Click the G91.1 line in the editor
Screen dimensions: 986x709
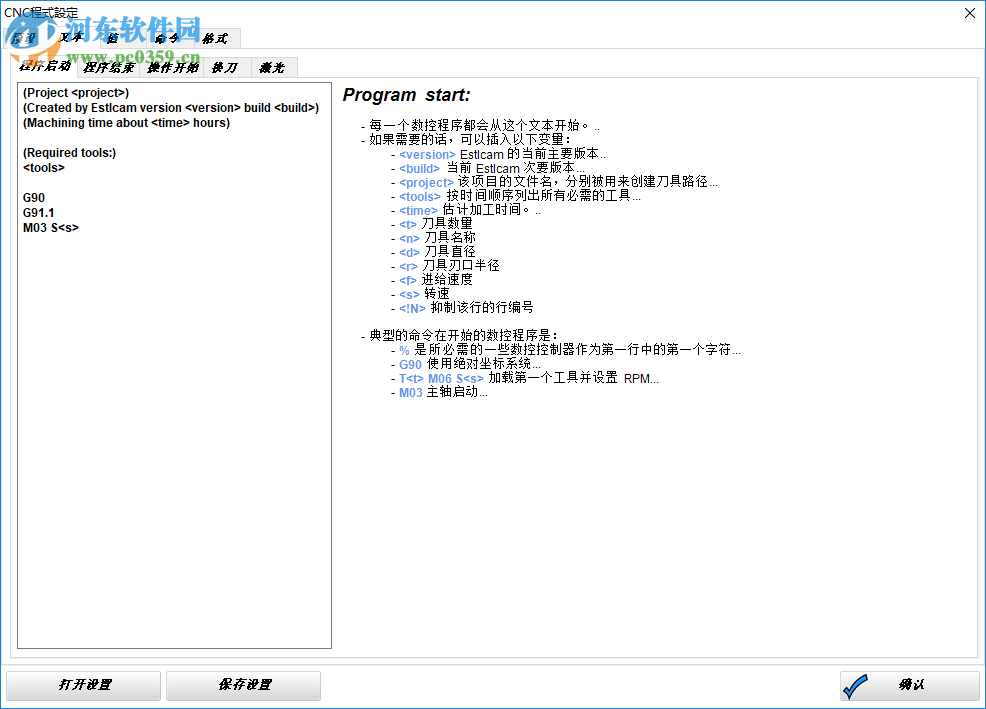pos(38,213)
